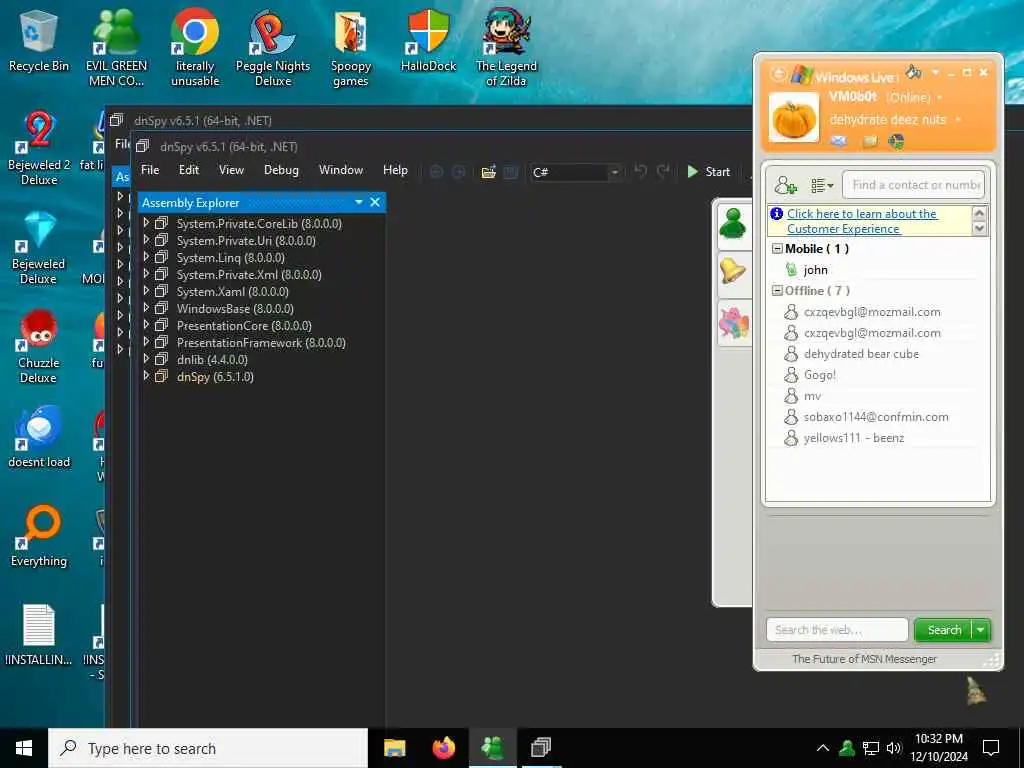Click the Add a contact icon in Messenger
The image size is (1024, 768).
coord(785,185)
